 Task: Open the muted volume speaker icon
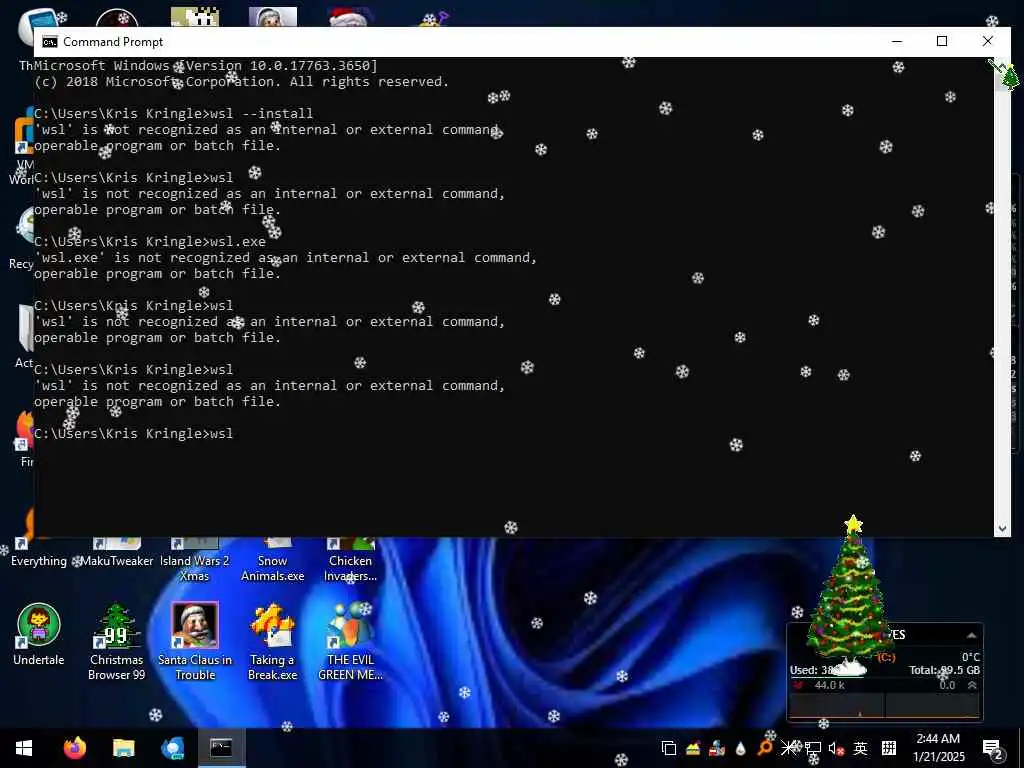[x=837, y=748]
